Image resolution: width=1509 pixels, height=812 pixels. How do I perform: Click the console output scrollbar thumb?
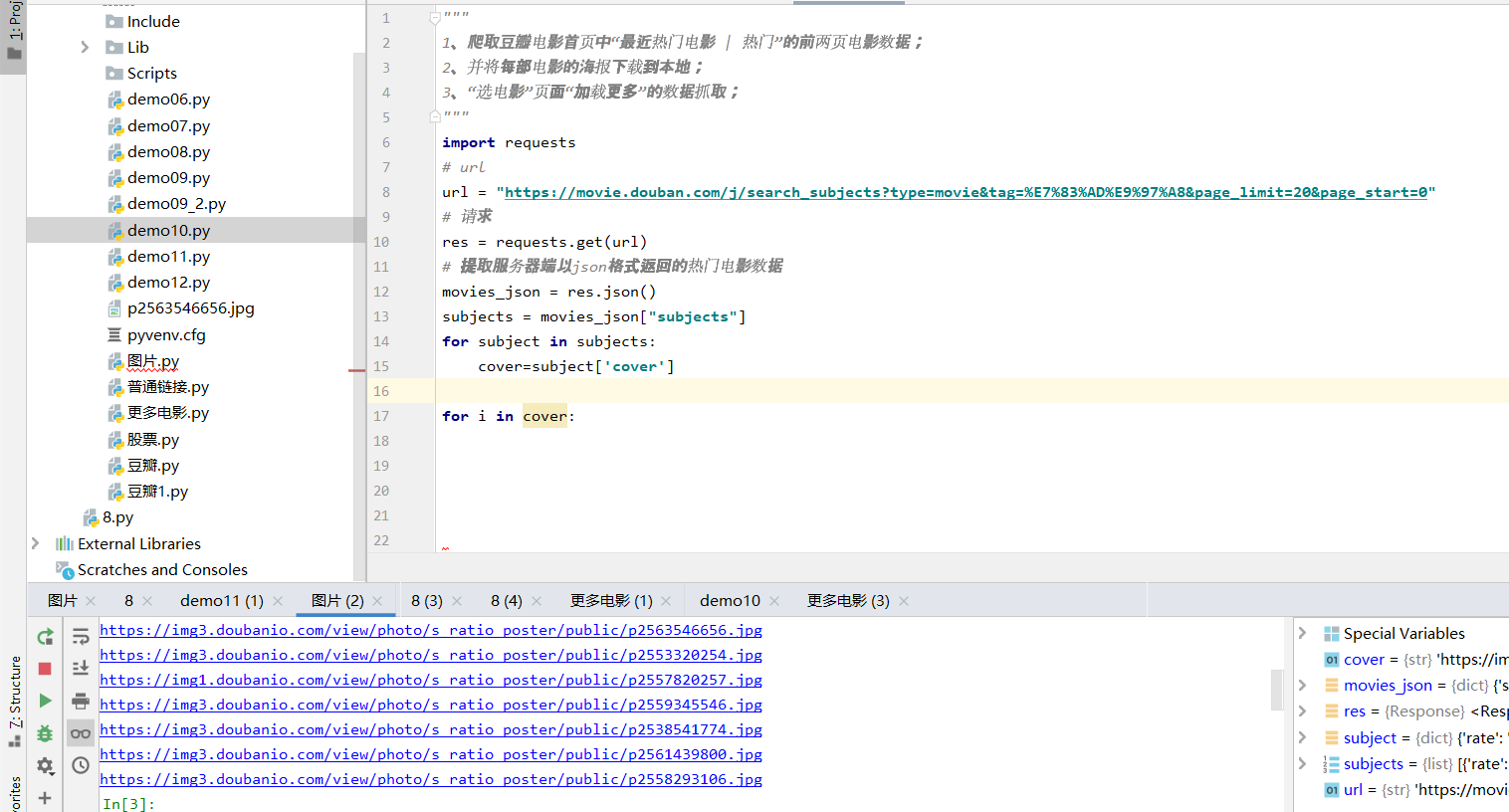coord(1276,691)
